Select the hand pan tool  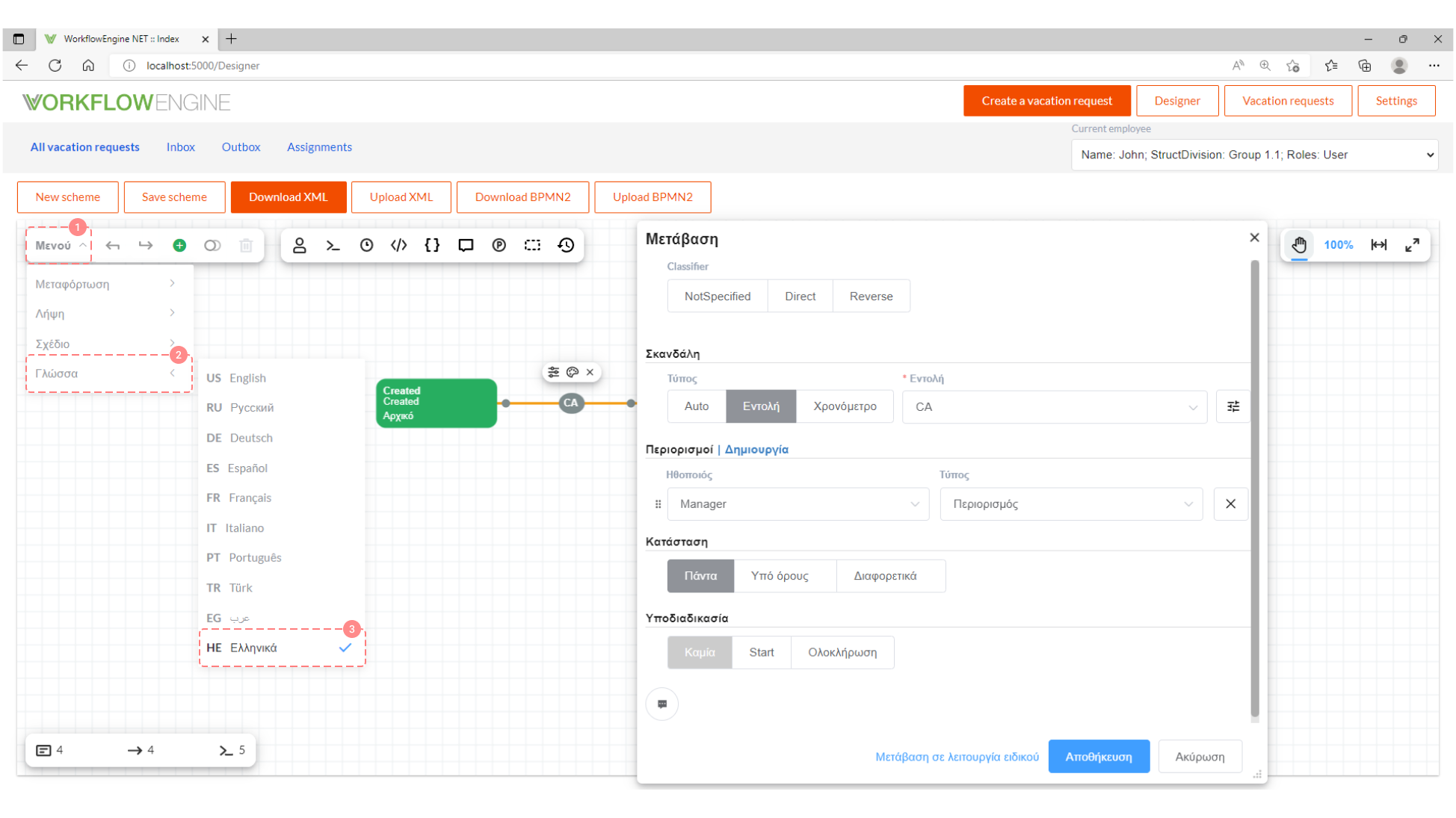1299,245
